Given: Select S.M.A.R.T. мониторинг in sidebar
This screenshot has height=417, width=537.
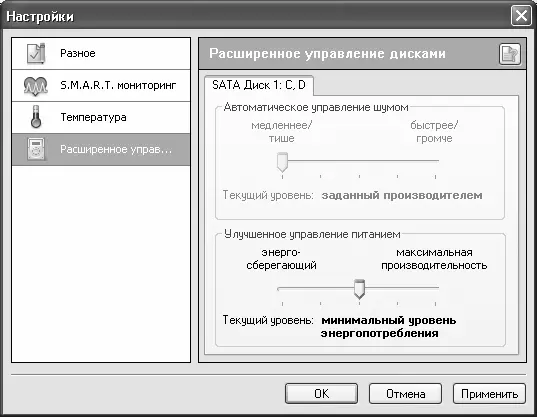Looking at the screenshot, I should coord(101,86).
